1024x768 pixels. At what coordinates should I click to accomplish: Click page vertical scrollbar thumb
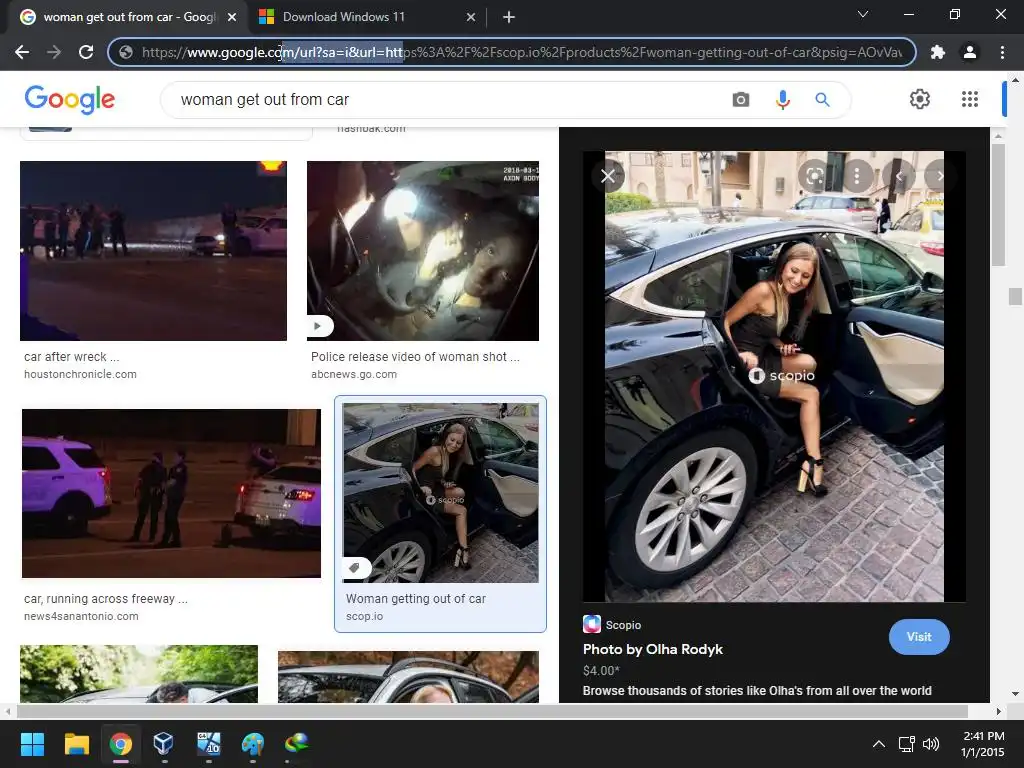(1014, 296)
